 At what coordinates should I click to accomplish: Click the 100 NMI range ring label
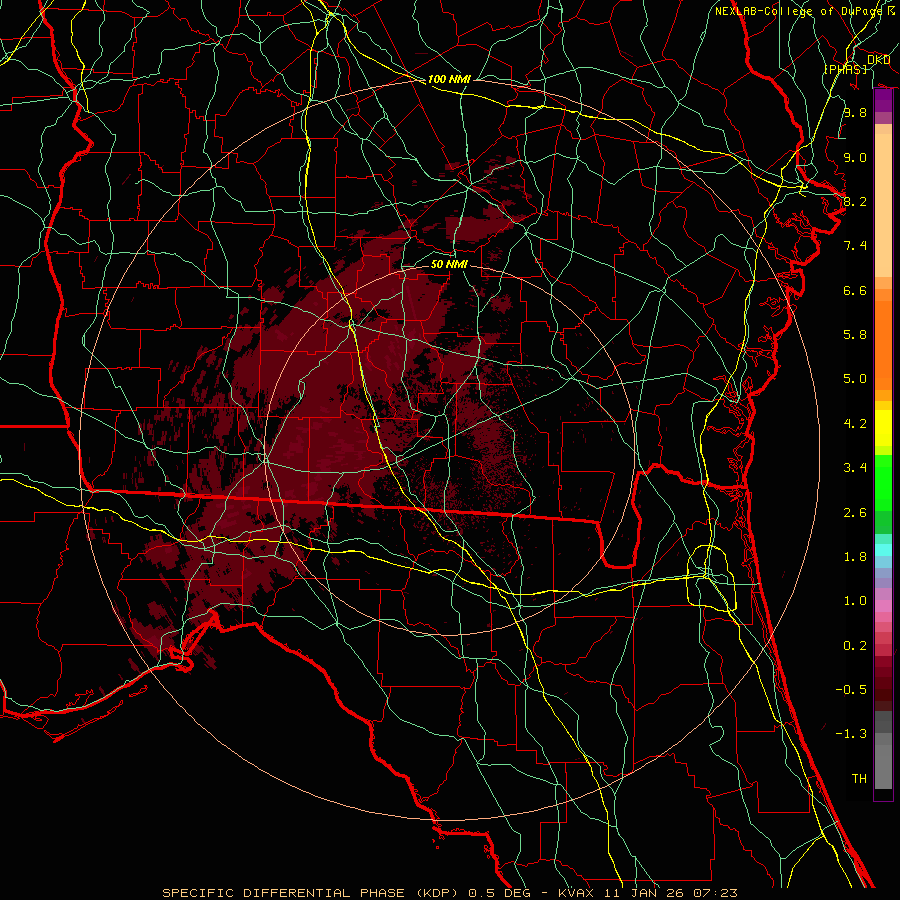point(449,79)
